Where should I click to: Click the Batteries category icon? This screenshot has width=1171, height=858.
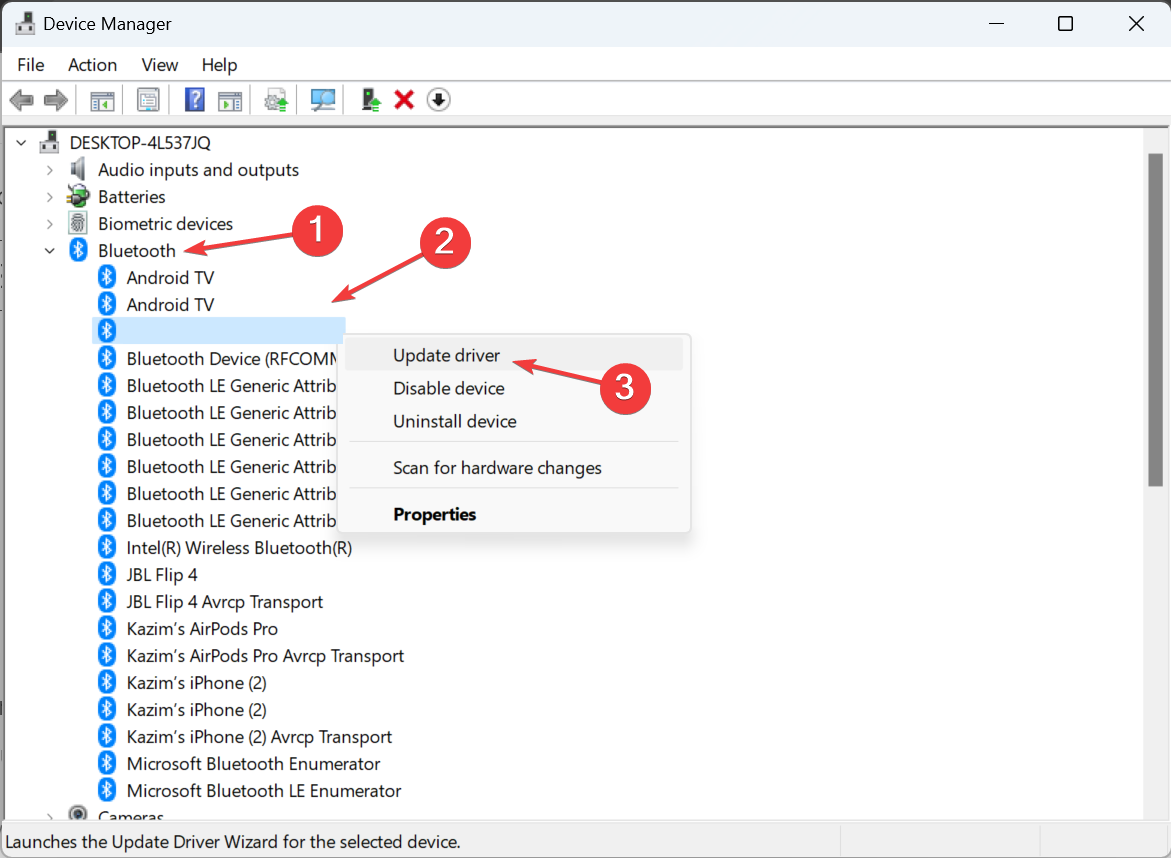click(x=78, y=196)
